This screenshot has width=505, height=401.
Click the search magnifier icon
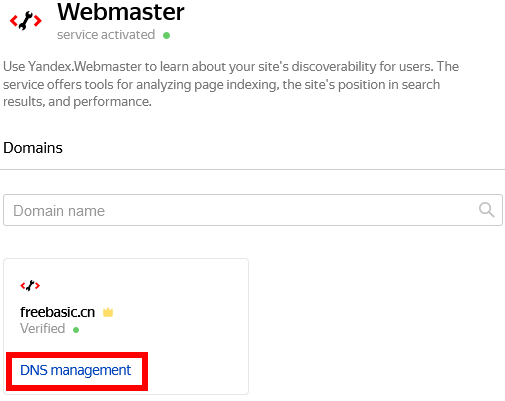click(x=486, y=210)
